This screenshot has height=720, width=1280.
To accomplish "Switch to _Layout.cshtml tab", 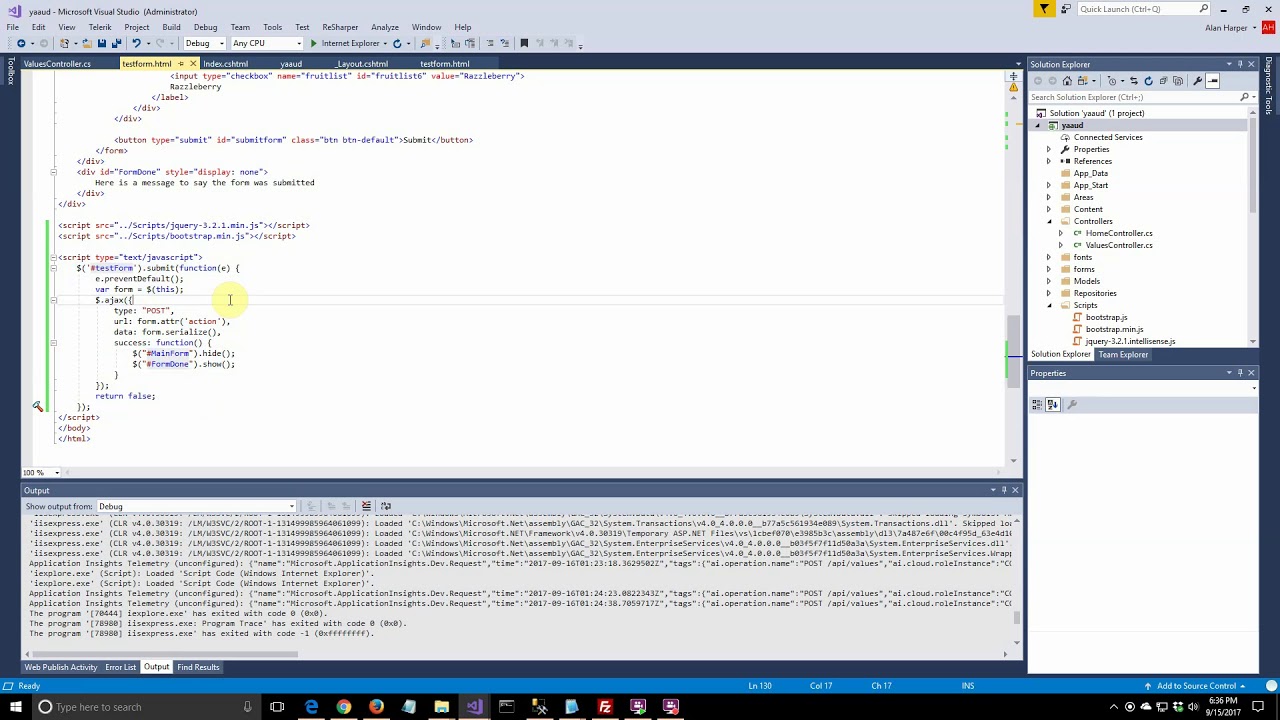I will (x=362, y=64).
